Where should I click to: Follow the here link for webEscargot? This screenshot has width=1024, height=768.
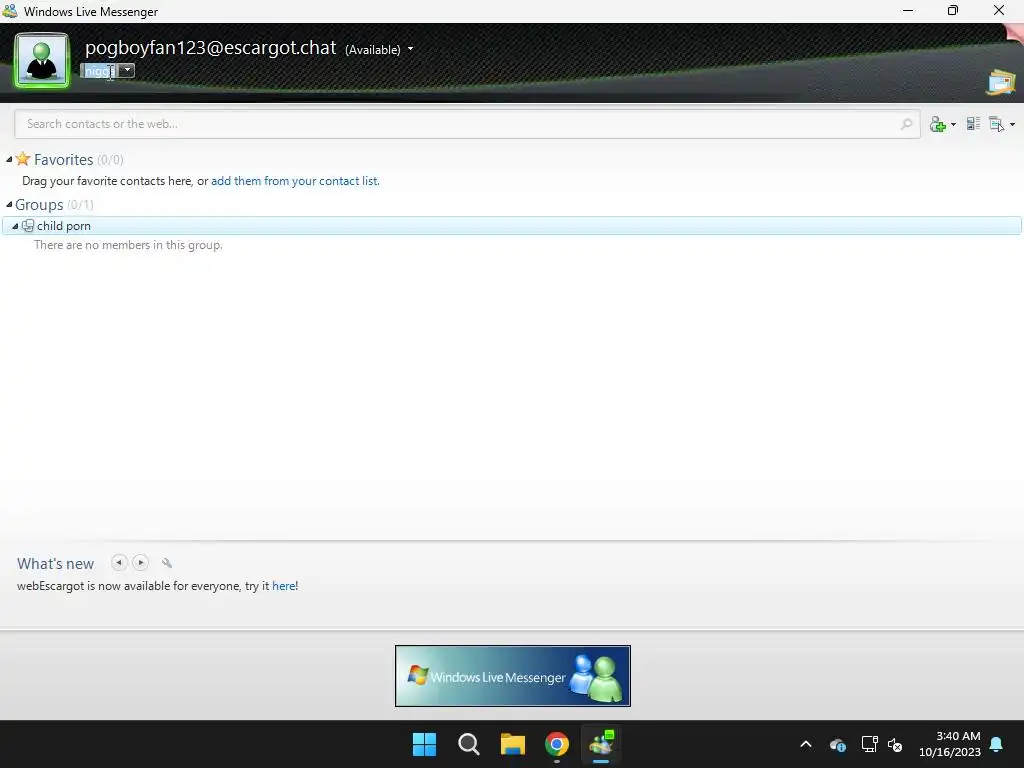tap(285, 586)
